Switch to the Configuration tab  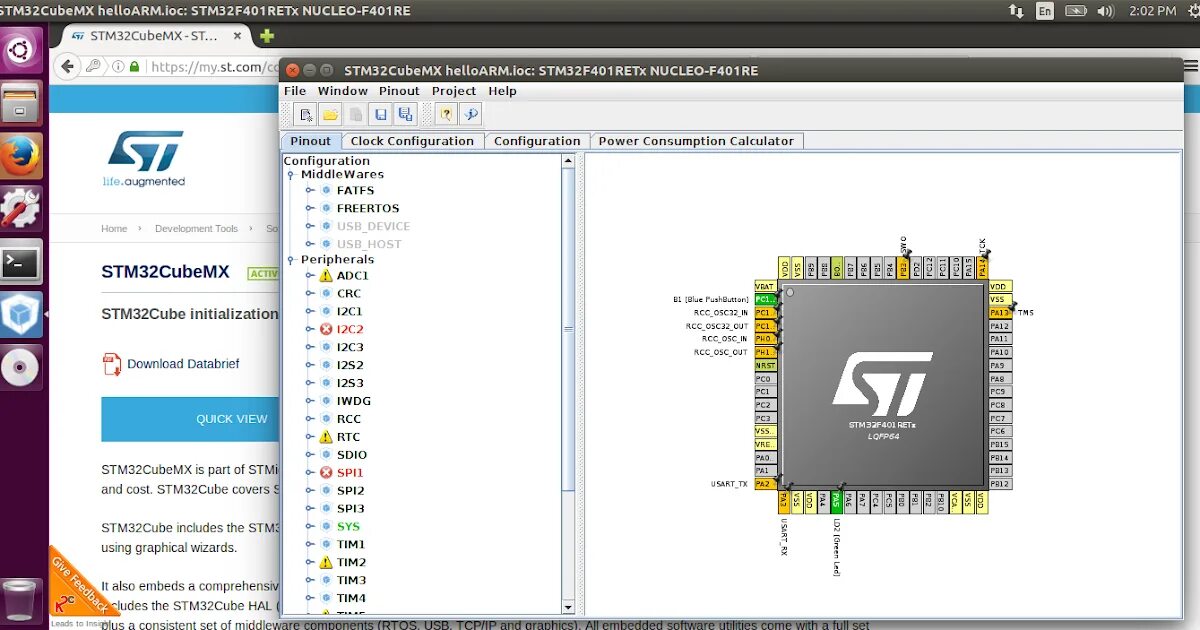click(537, 141)
